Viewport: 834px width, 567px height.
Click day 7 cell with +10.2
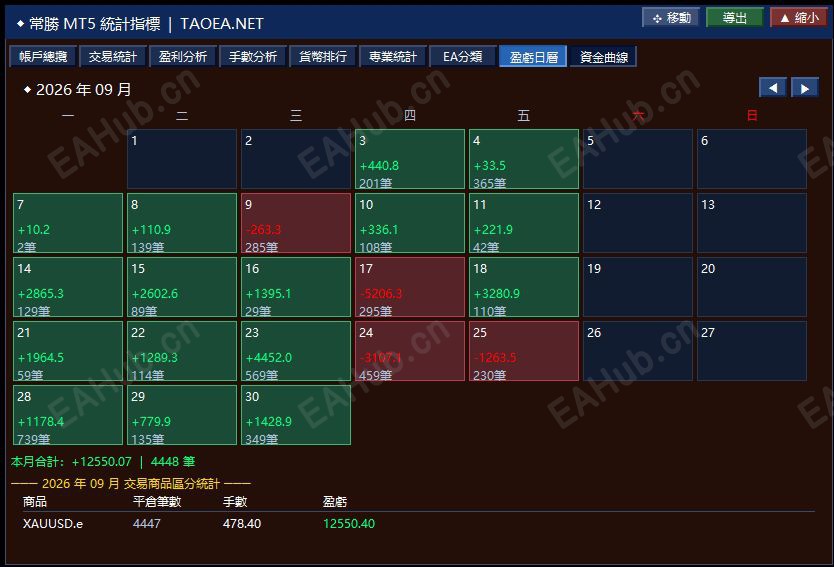[x=68, y=223]
